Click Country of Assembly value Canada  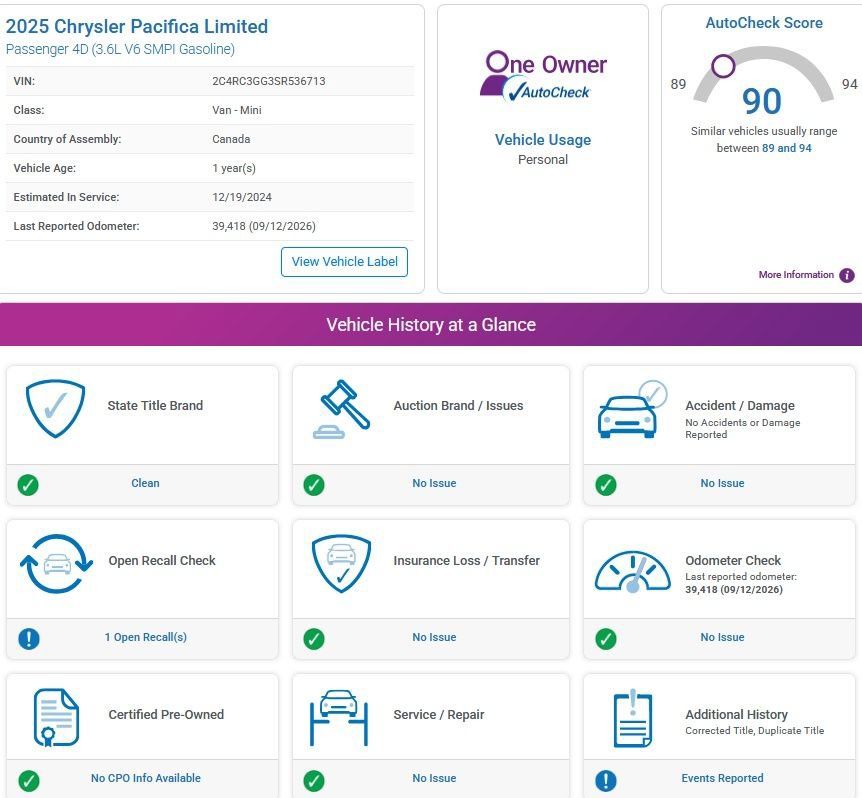(231, 139)
